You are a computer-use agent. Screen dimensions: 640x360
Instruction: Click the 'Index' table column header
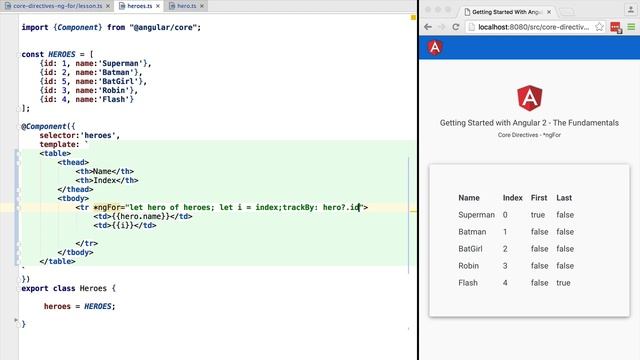point(513,198)
